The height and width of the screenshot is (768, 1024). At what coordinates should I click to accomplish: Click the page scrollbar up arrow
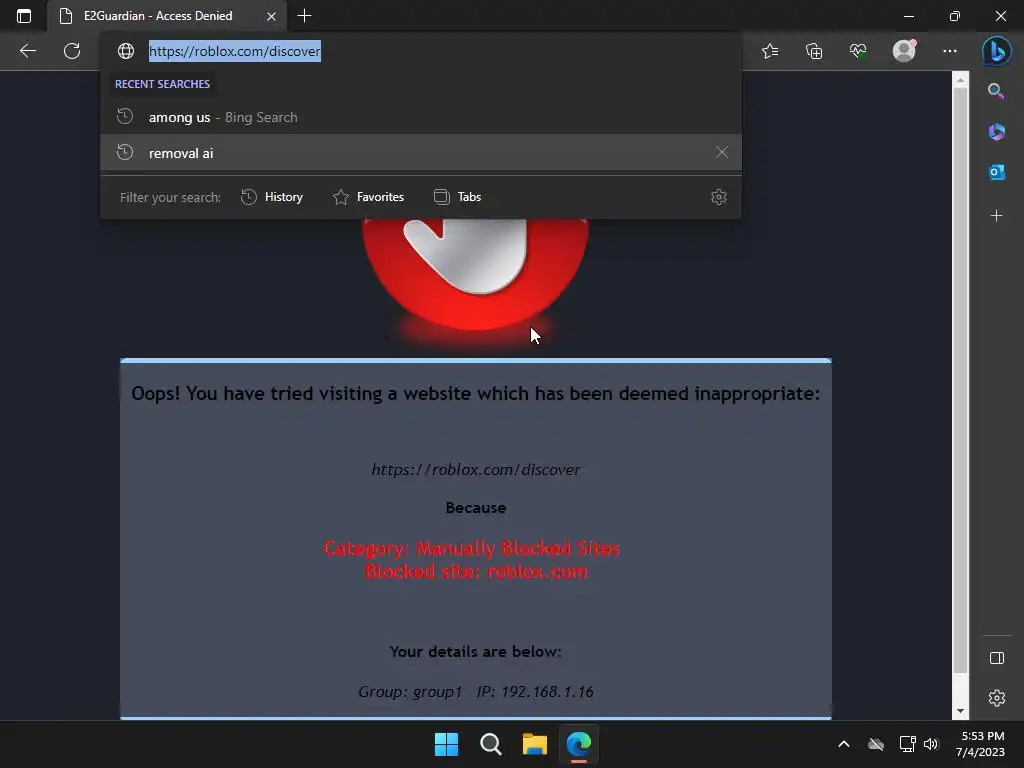coord(960,80)
